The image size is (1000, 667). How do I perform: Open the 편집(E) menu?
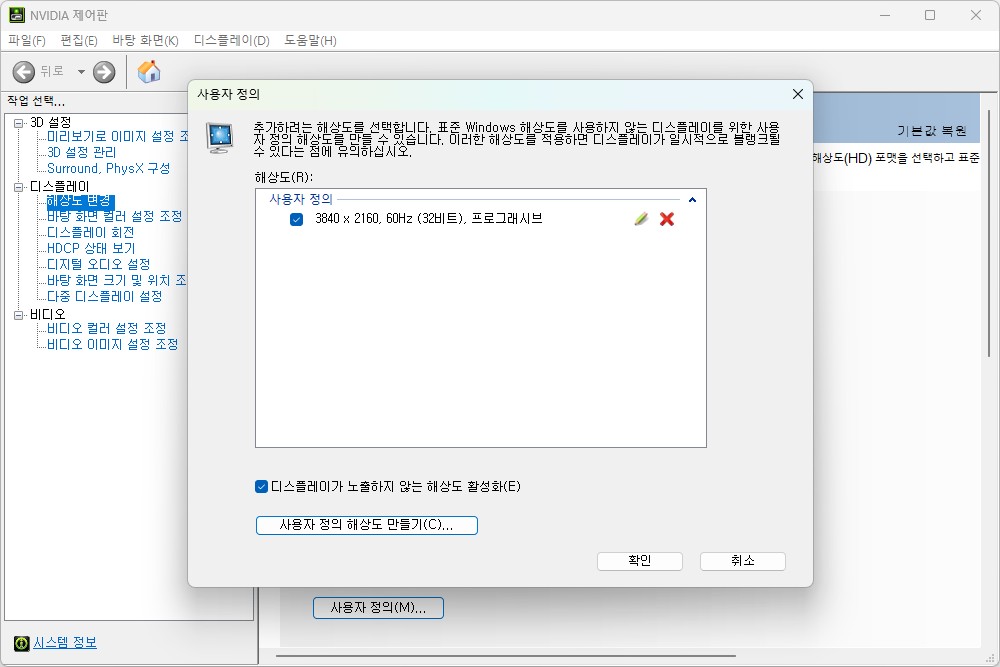(x=78, y=41)
